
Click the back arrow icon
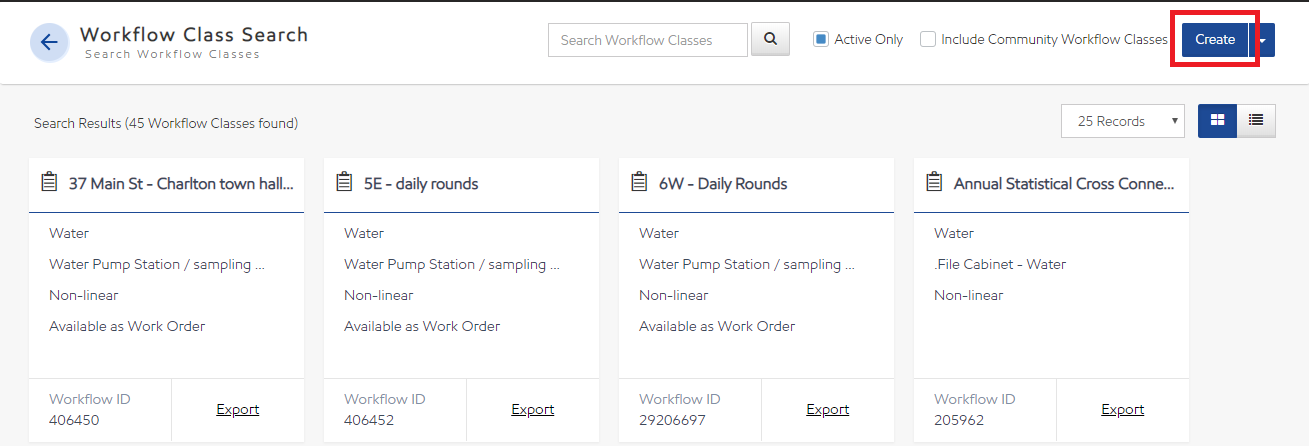point(48,42)
